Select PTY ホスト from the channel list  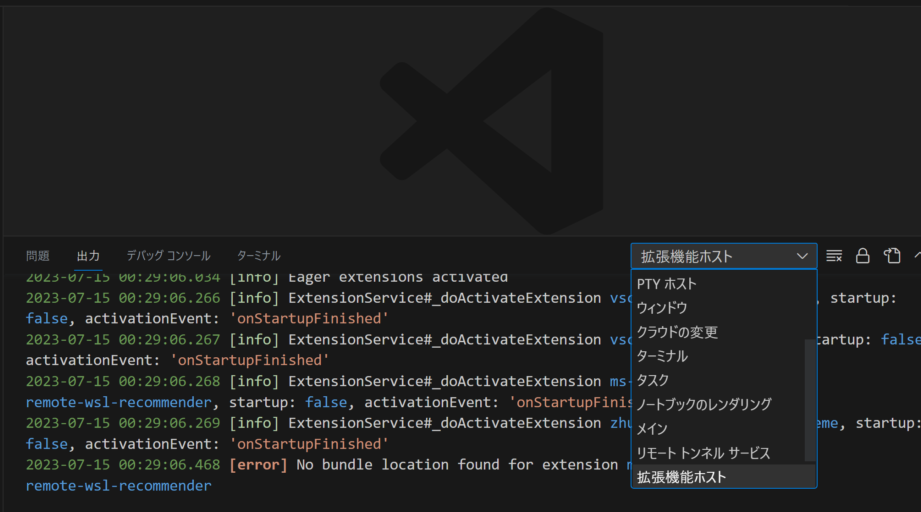(667, 284)
